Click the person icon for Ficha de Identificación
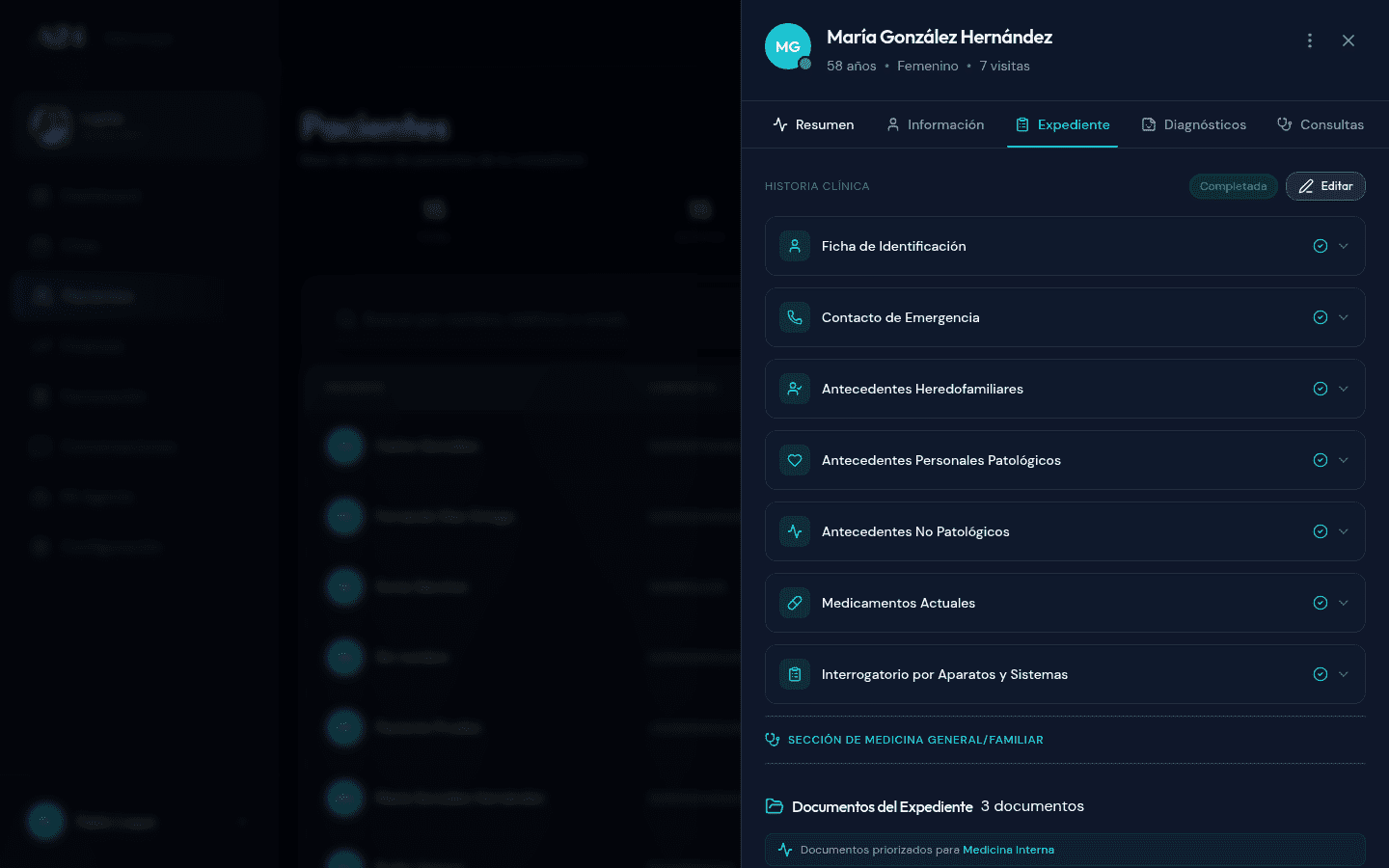 click(x=794, y=246)
